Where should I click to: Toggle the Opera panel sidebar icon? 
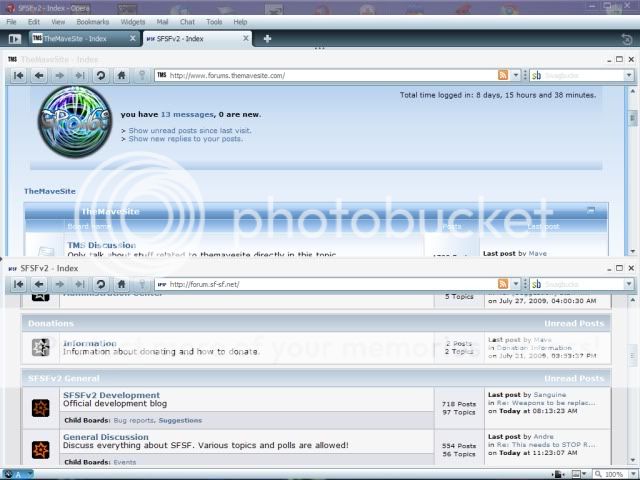pyautogui.click(x=15, y=39)
